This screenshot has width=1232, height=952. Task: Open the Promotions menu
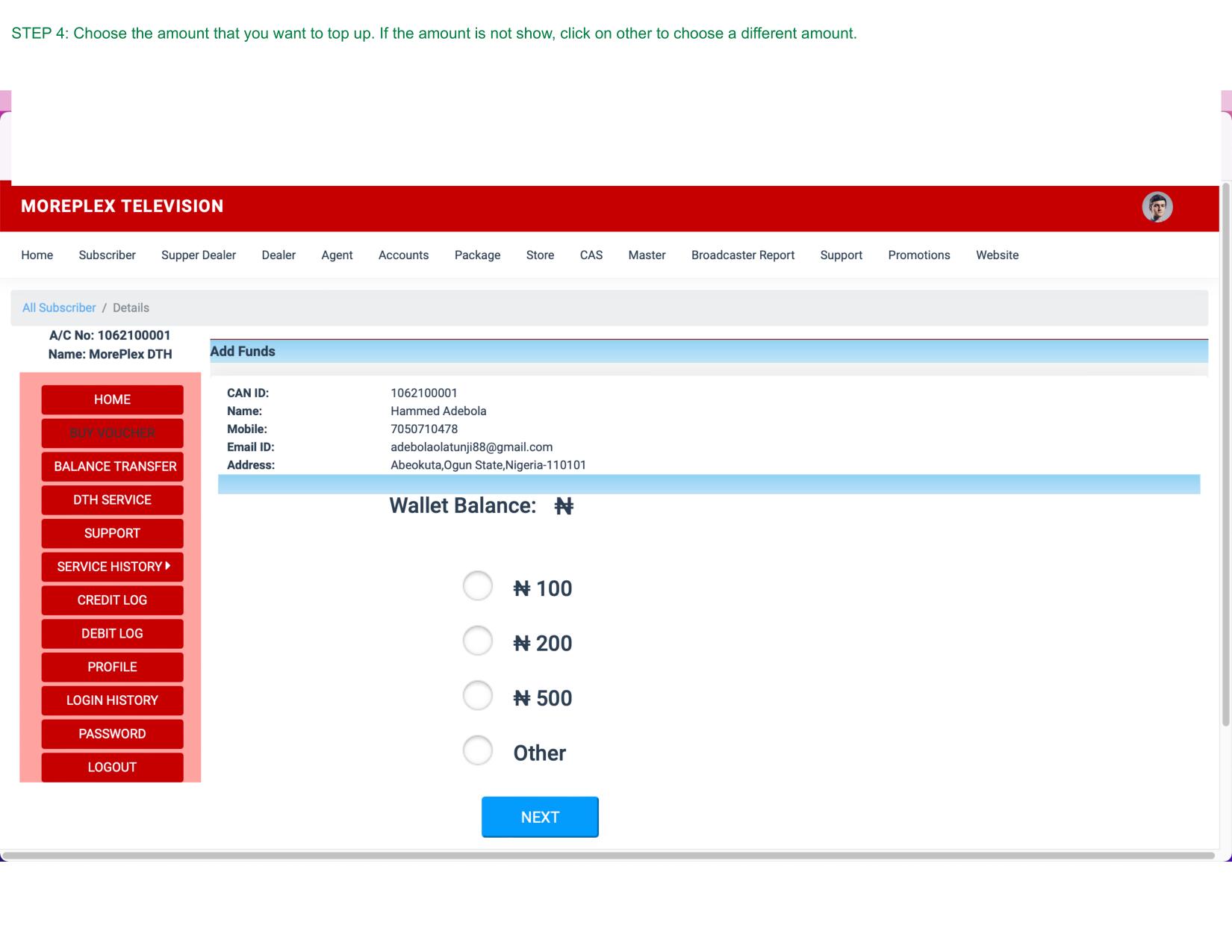coord(919,255)
